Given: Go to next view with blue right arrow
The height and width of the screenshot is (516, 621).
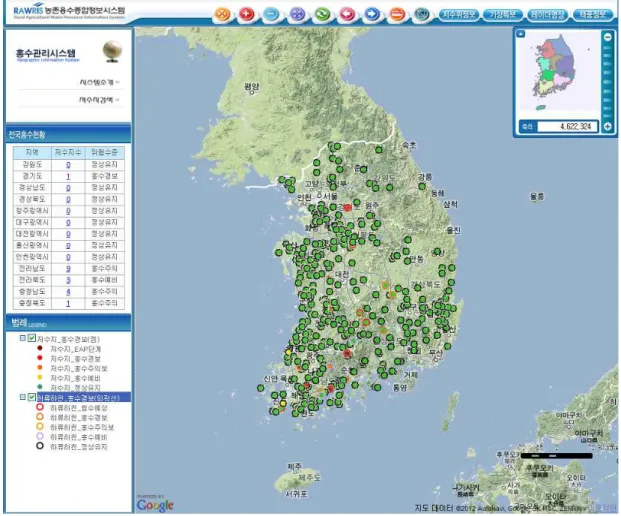Looking at the screenshot, I should pyautogui.click(x=372, y=14).
